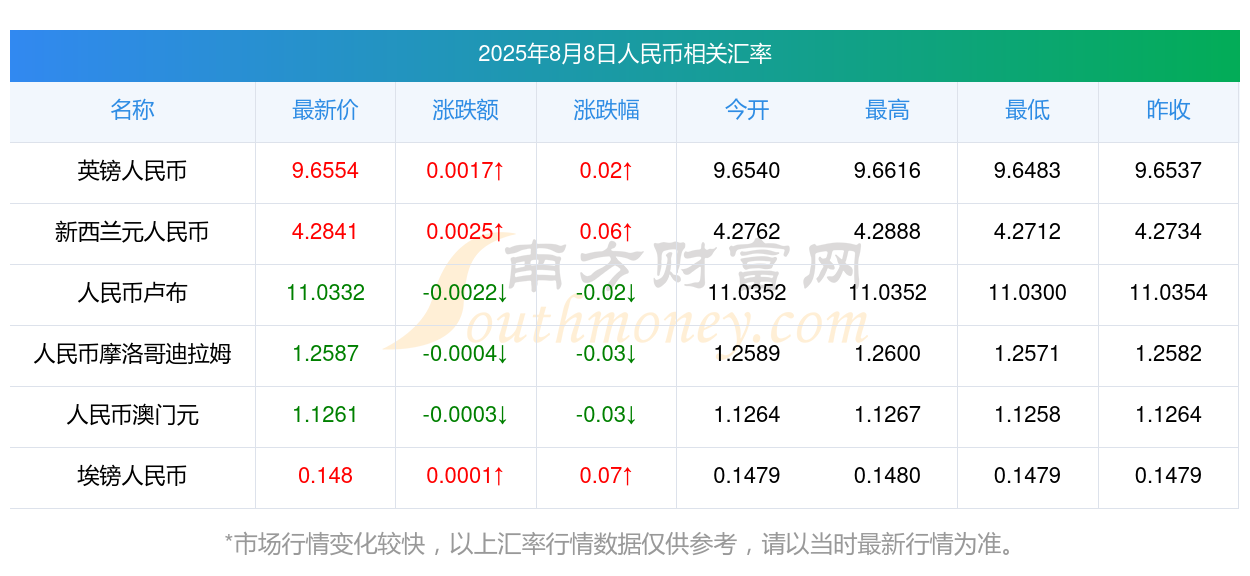The width and height of the screenshot is (1250, 576).
Task: Click the 人民币卢布 row name
Action: 132,293
